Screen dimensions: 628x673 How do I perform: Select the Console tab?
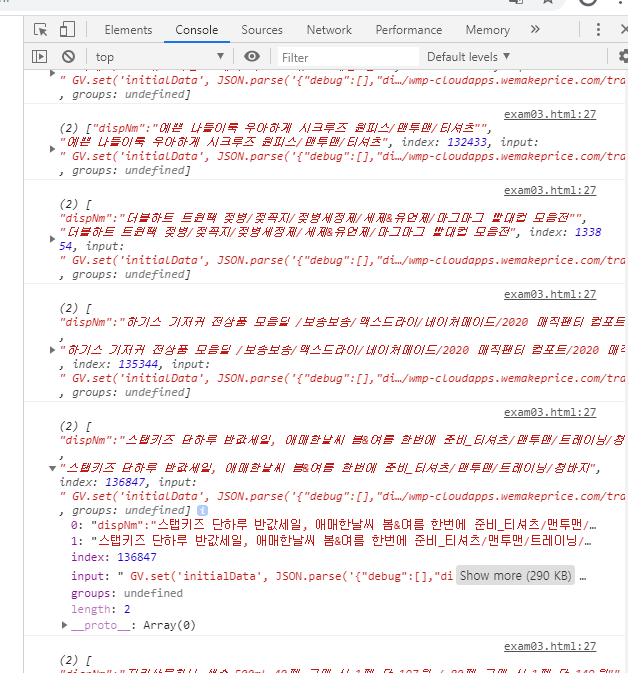click(197, 30)
